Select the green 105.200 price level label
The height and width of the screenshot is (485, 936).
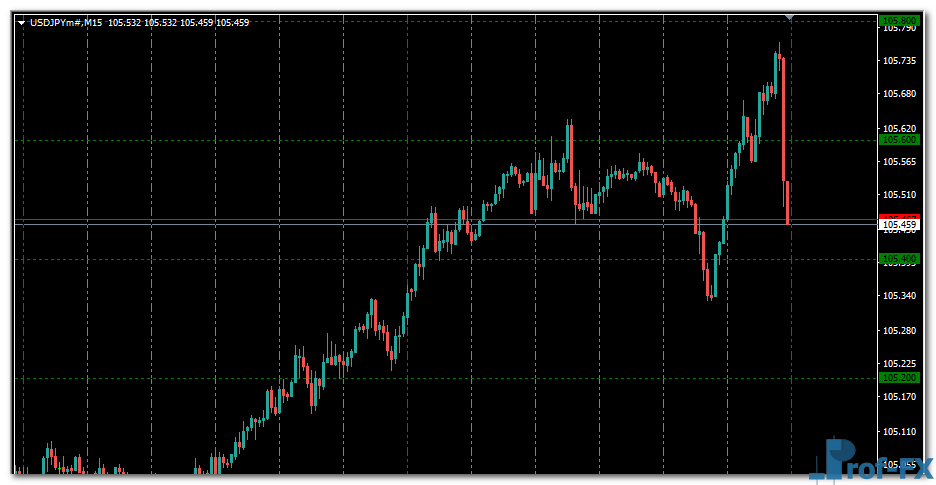click(x=897, y=378)
